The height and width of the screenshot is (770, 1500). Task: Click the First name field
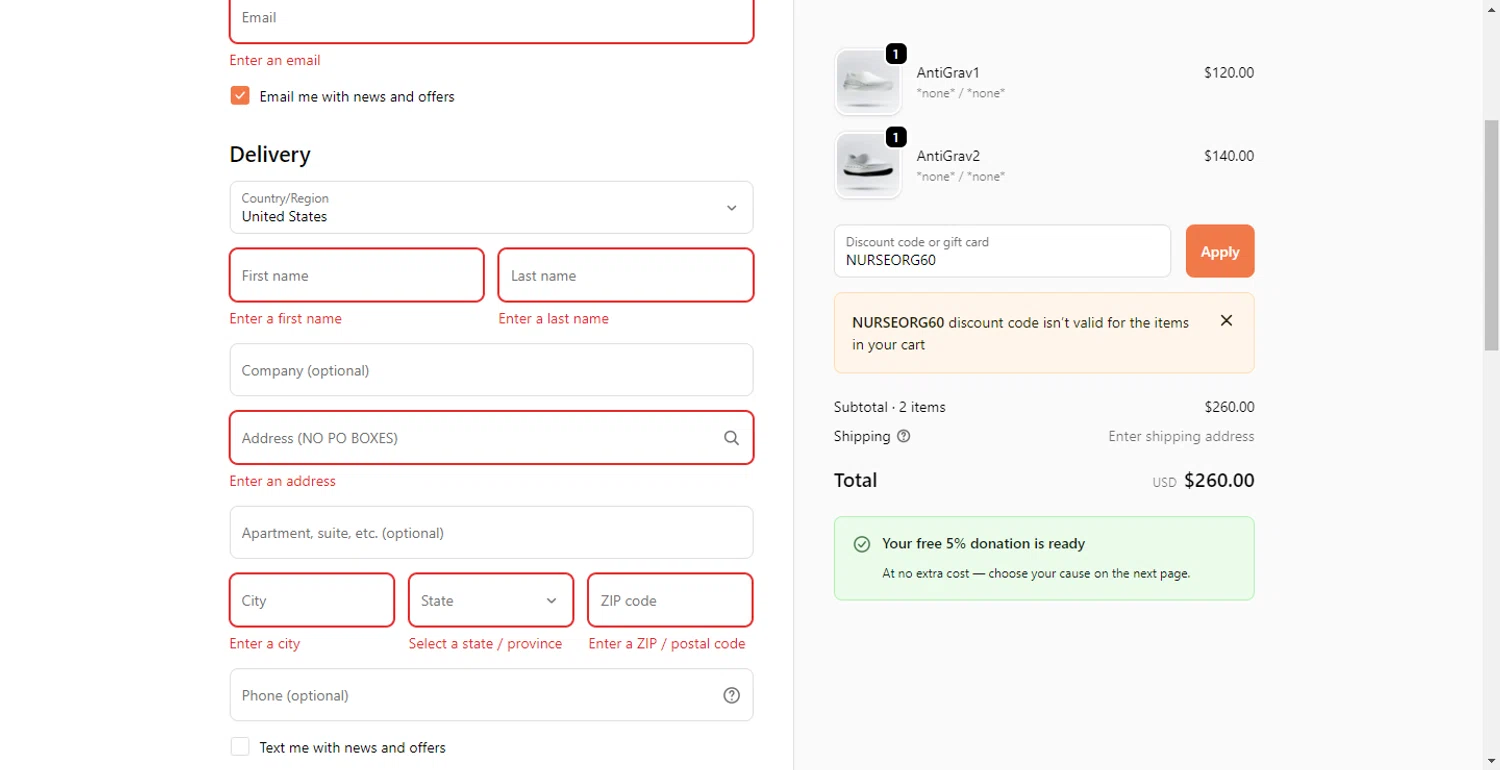click(x=357, y=275)
